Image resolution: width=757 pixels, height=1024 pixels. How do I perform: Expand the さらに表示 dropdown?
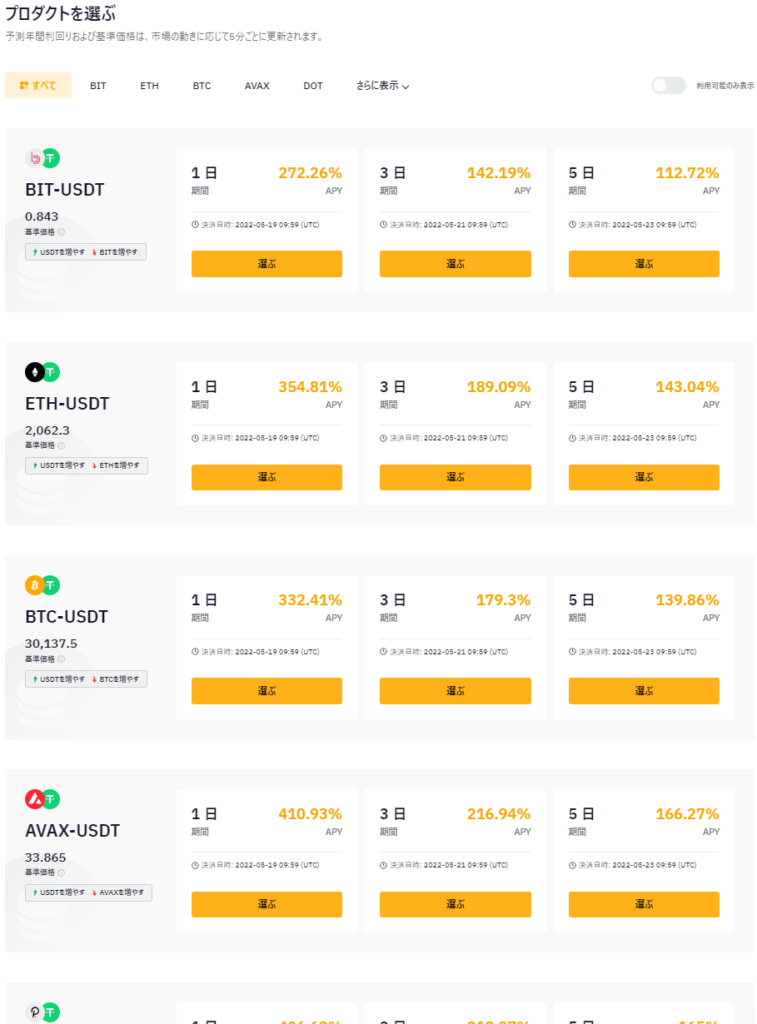click(x=383, y=86)
